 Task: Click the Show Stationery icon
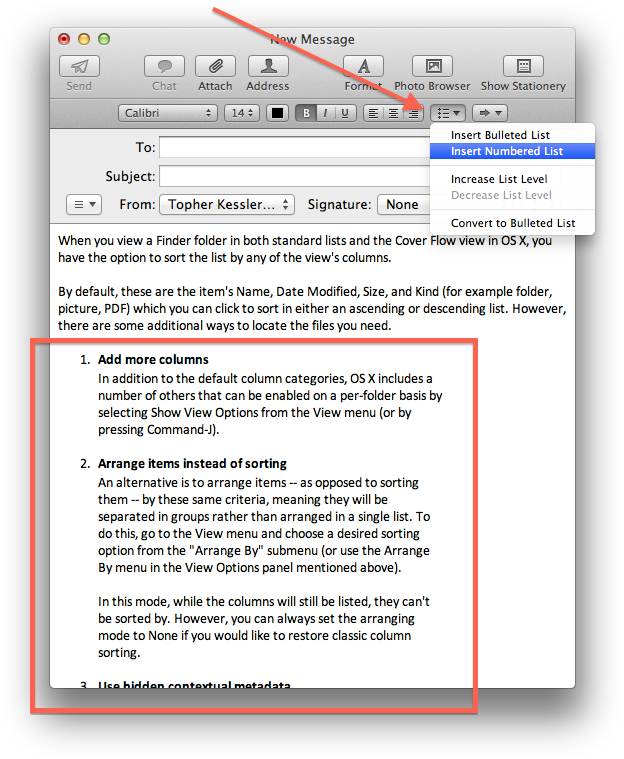pyautogui.click(x=522, y=67)
